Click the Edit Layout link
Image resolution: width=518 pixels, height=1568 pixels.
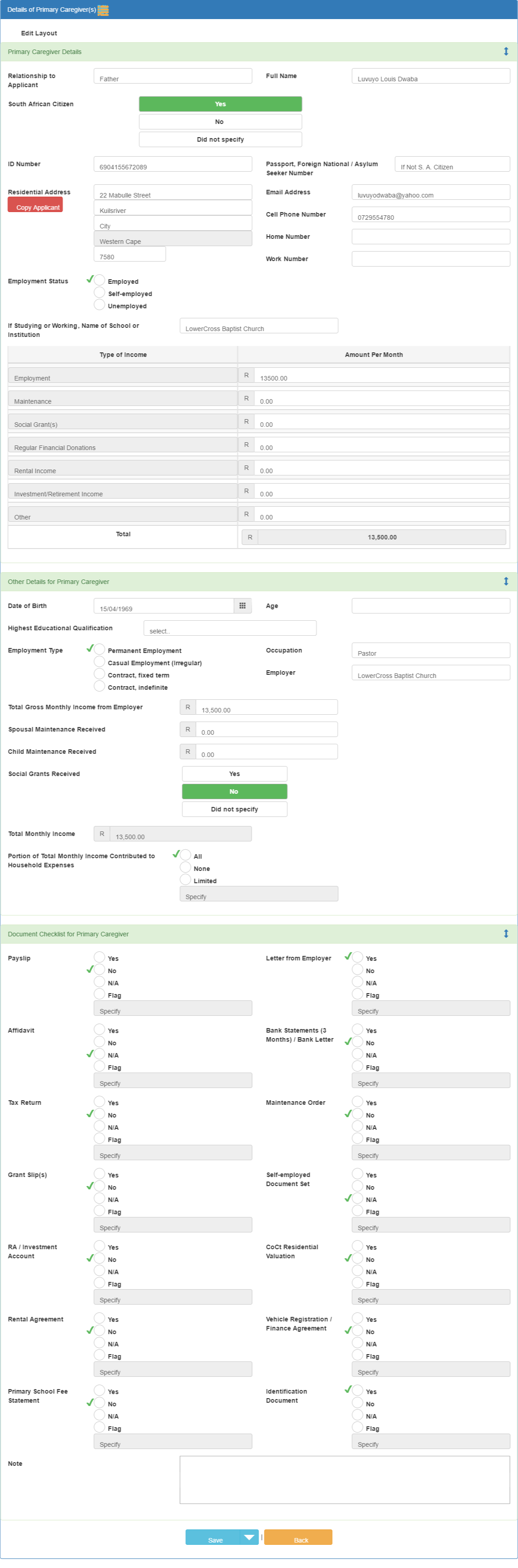tap(39, 34)
